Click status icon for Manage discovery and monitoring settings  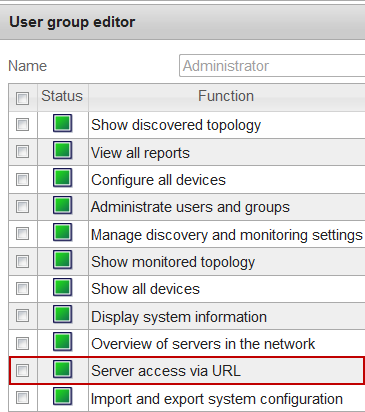pyautogui.click(x=62, y=232)
